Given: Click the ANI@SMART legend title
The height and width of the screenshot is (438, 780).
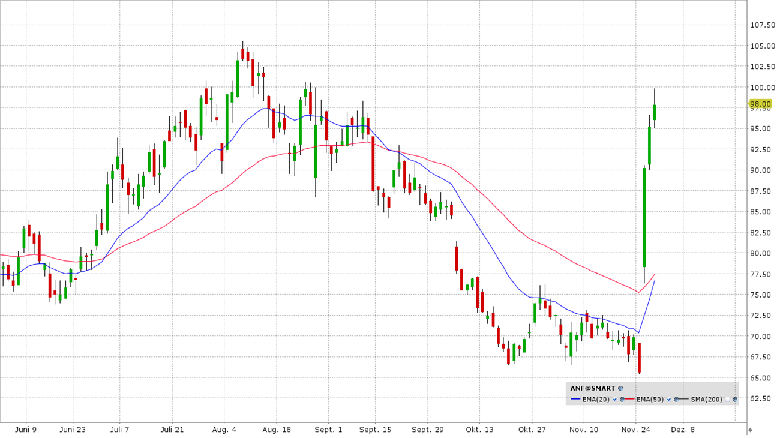Looking at the screenshot, I should click(x=593, y=388).
